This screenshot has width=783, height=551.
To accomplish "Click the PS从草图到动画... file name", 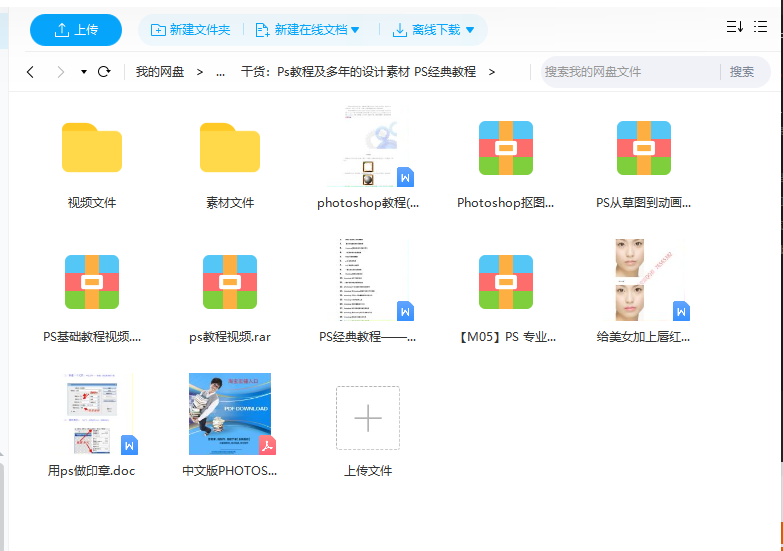I will (x=643, y=203).
